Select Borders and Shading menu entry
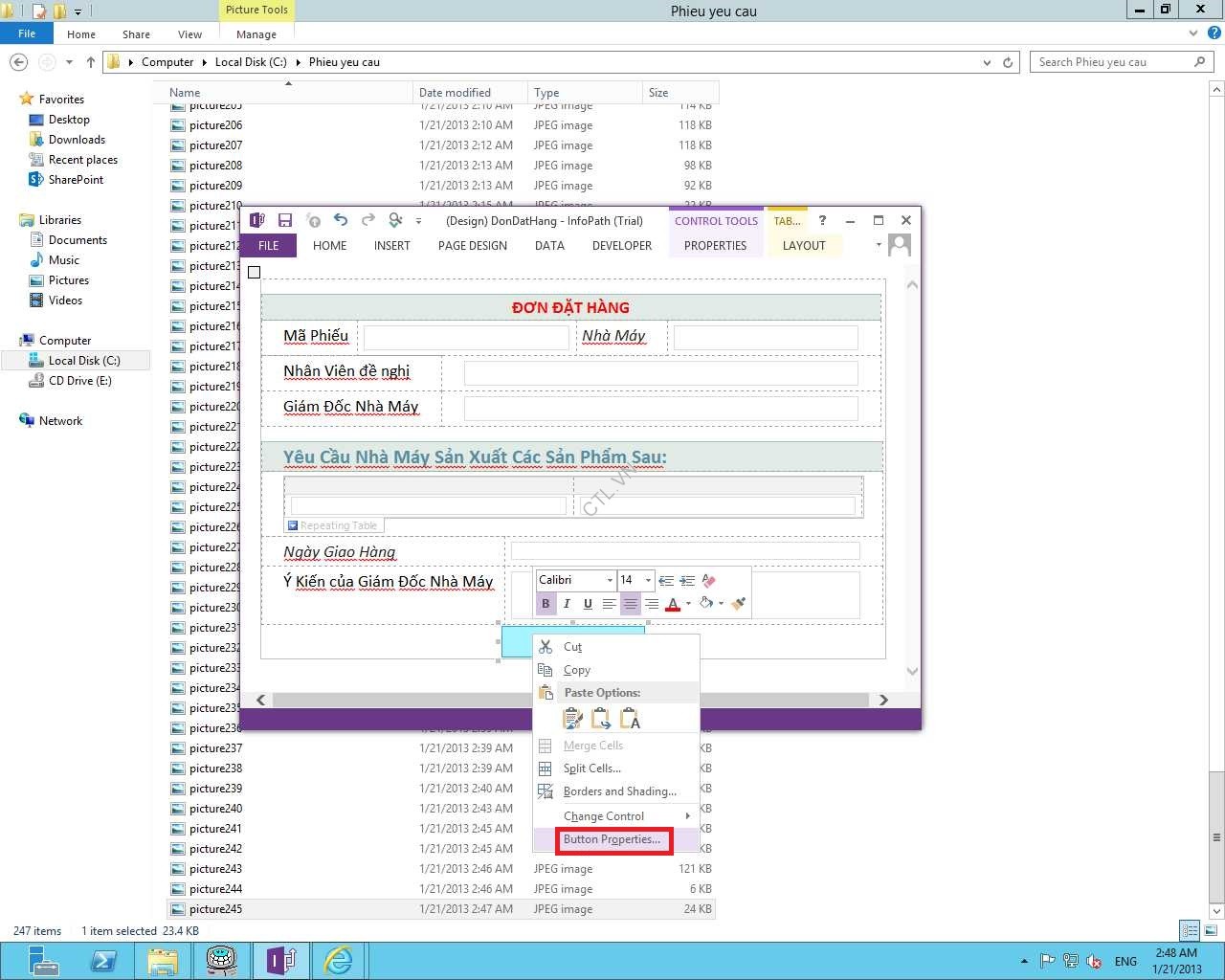This screenshot has height=980, width=1225. 619,791
